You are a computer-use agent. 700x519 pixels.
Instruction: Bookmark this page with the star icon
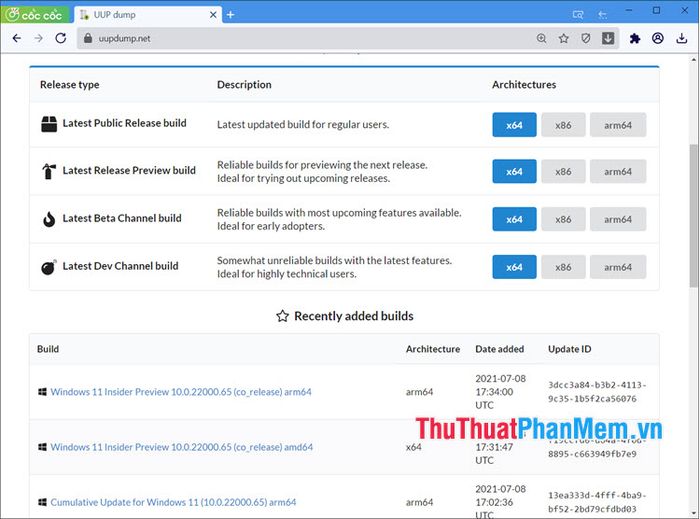point(564,38)
